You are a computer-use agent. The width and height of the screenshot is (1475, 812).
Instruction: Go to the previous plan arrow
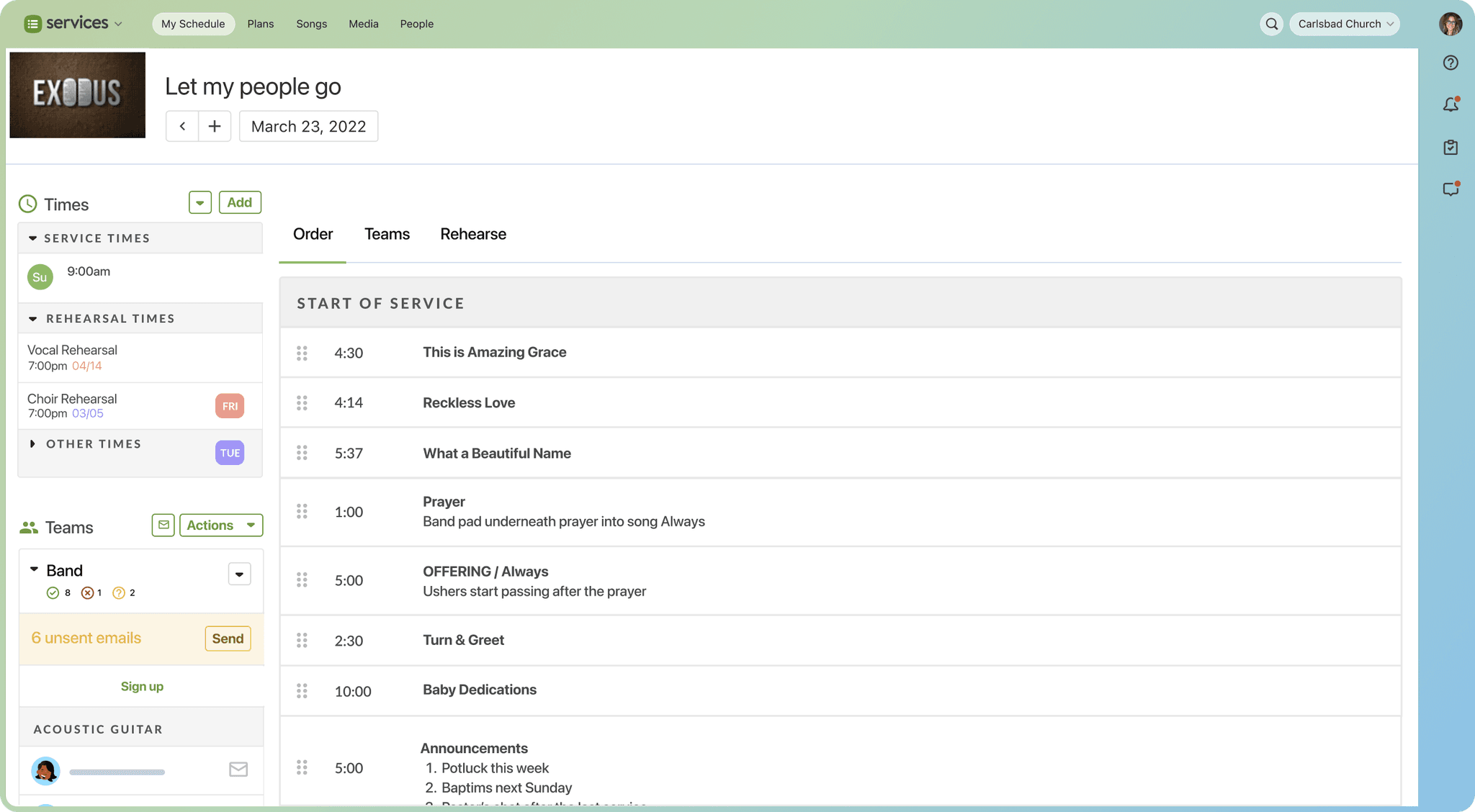(x=182, y=126)
